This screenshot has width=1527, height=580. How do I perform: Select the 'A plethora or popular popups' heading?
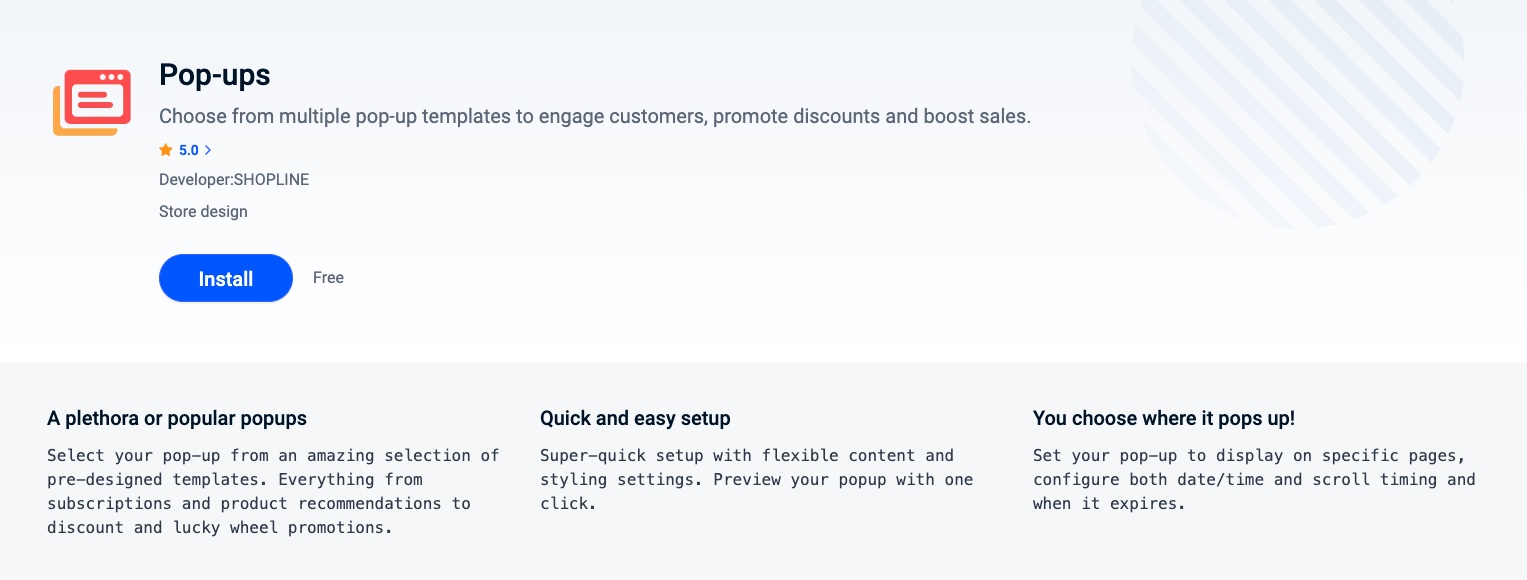177,418
